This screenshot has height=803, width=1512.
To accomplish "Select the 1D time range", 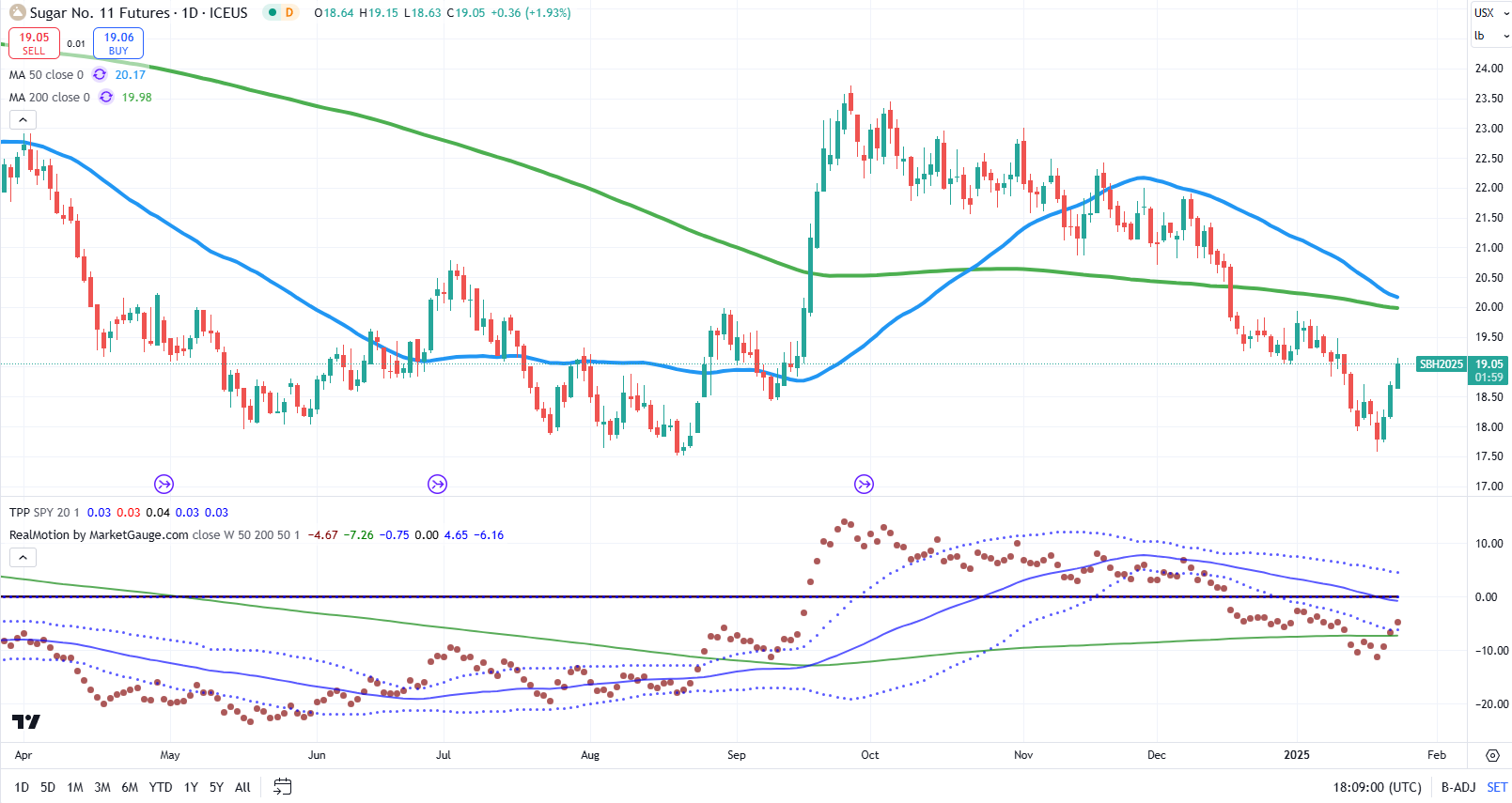I will [22, 787].
